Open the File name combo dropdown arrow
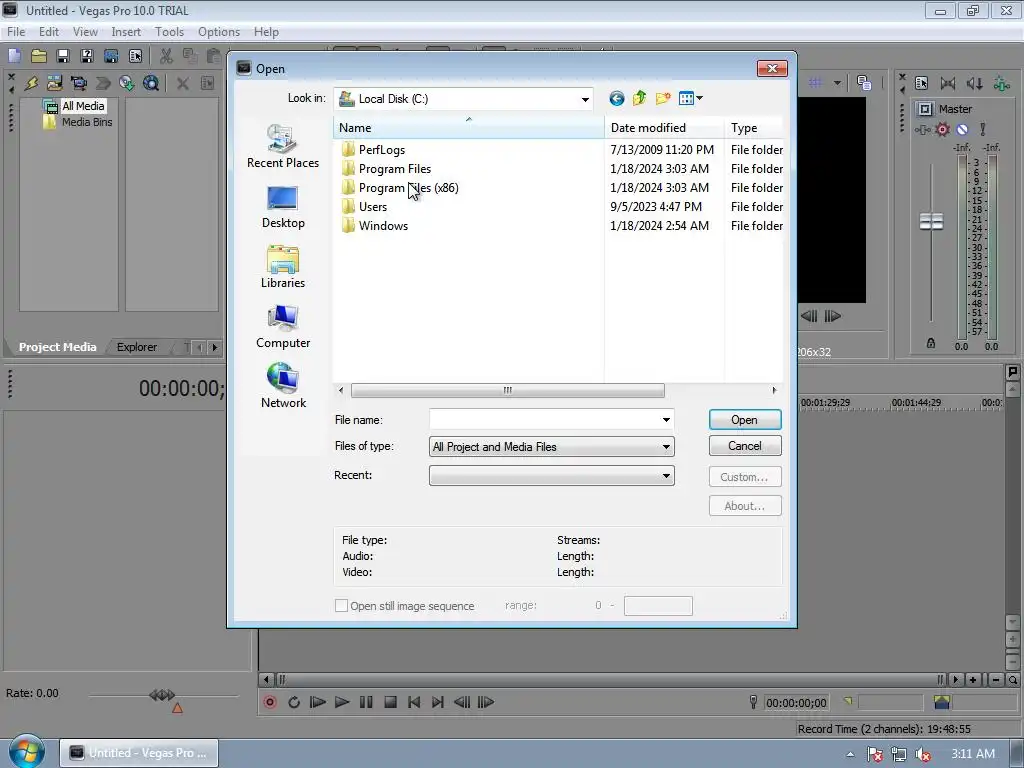Viewport: 1024px width, 768px height. point(666,420)
